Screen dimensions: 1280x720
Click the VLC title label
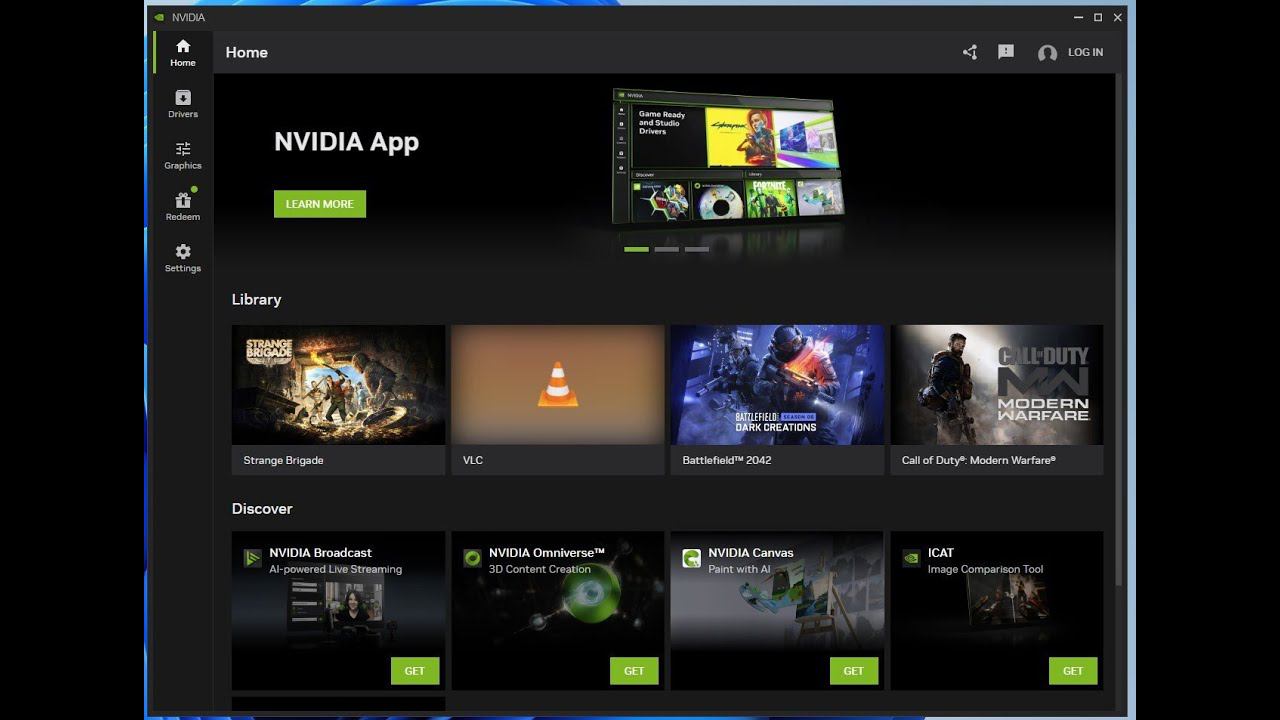[473, 460]
